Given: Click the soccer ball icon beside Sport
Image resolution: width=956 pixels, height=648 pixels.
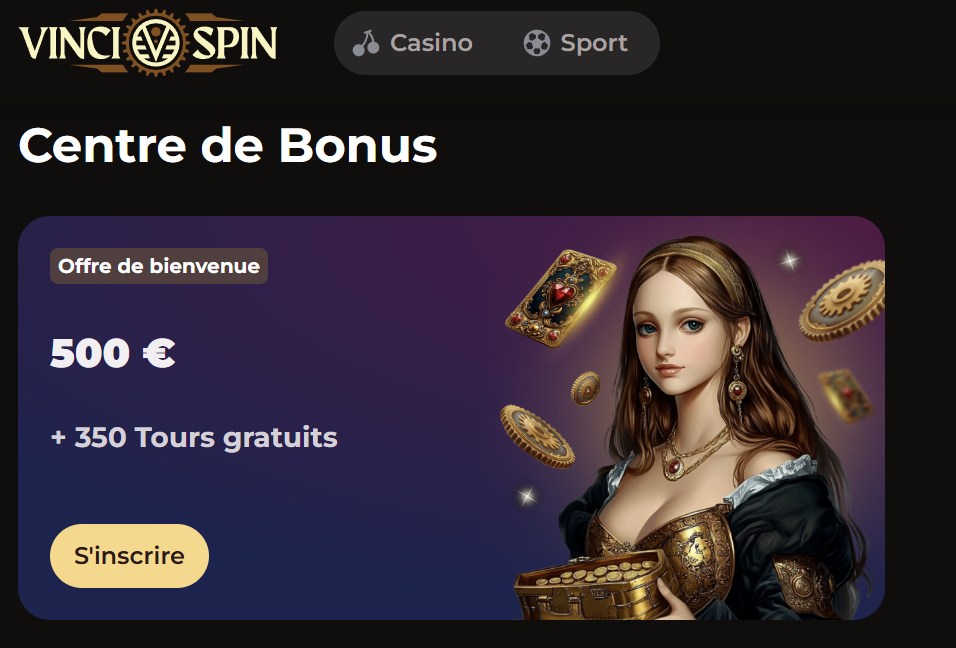Looking at the screenshot, I should pos(537,43).
